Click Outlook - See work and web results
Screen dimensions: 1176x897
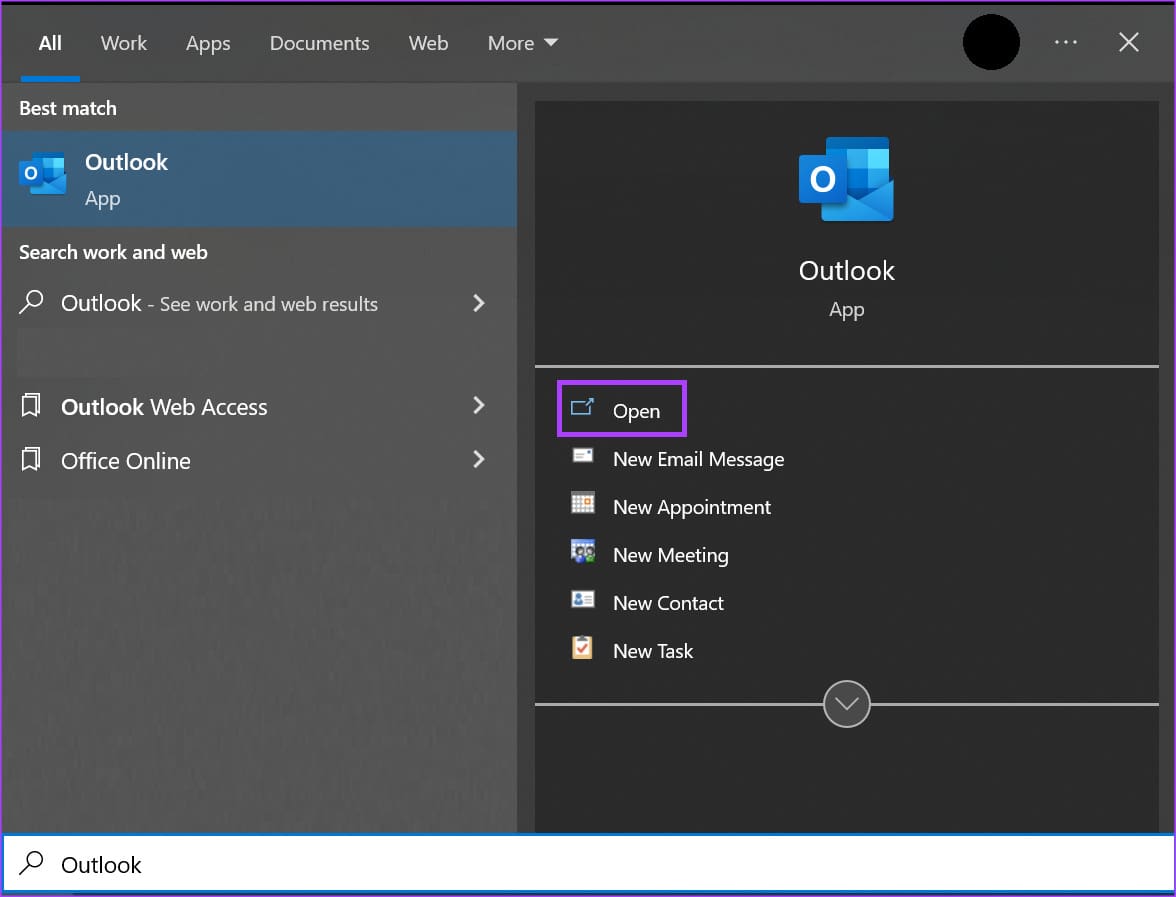coord(259,303)
